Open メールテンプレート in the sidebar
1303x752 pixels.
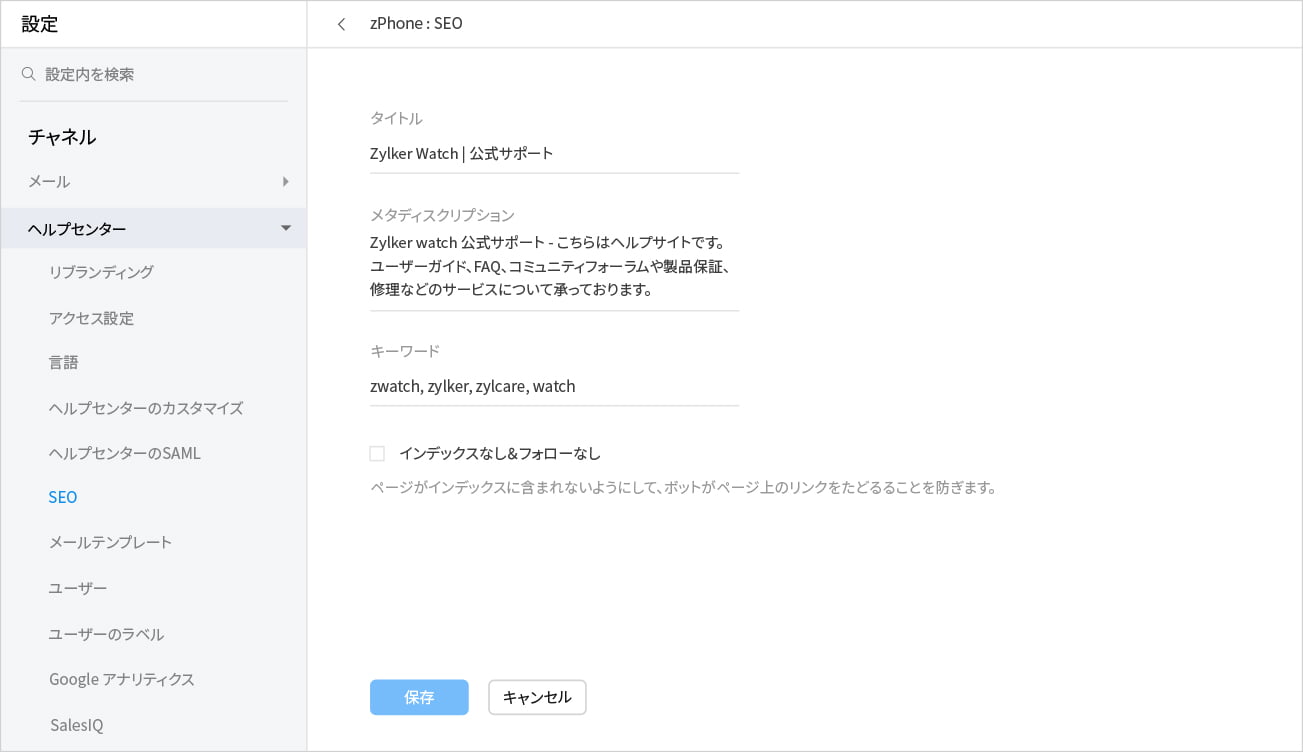[111, 542]
